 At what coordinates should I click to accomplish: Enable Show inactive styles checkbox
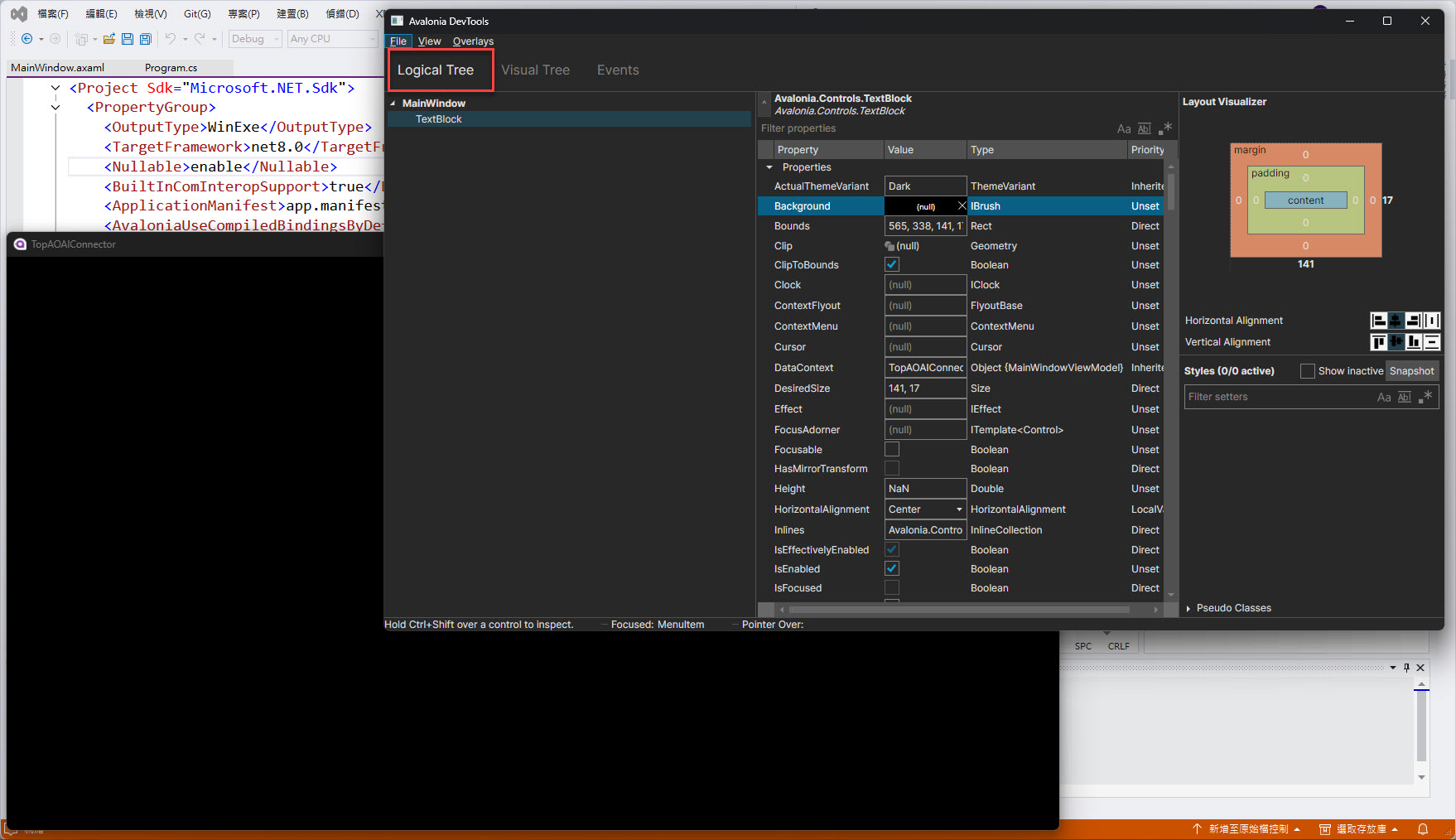tap(1308, 371)
